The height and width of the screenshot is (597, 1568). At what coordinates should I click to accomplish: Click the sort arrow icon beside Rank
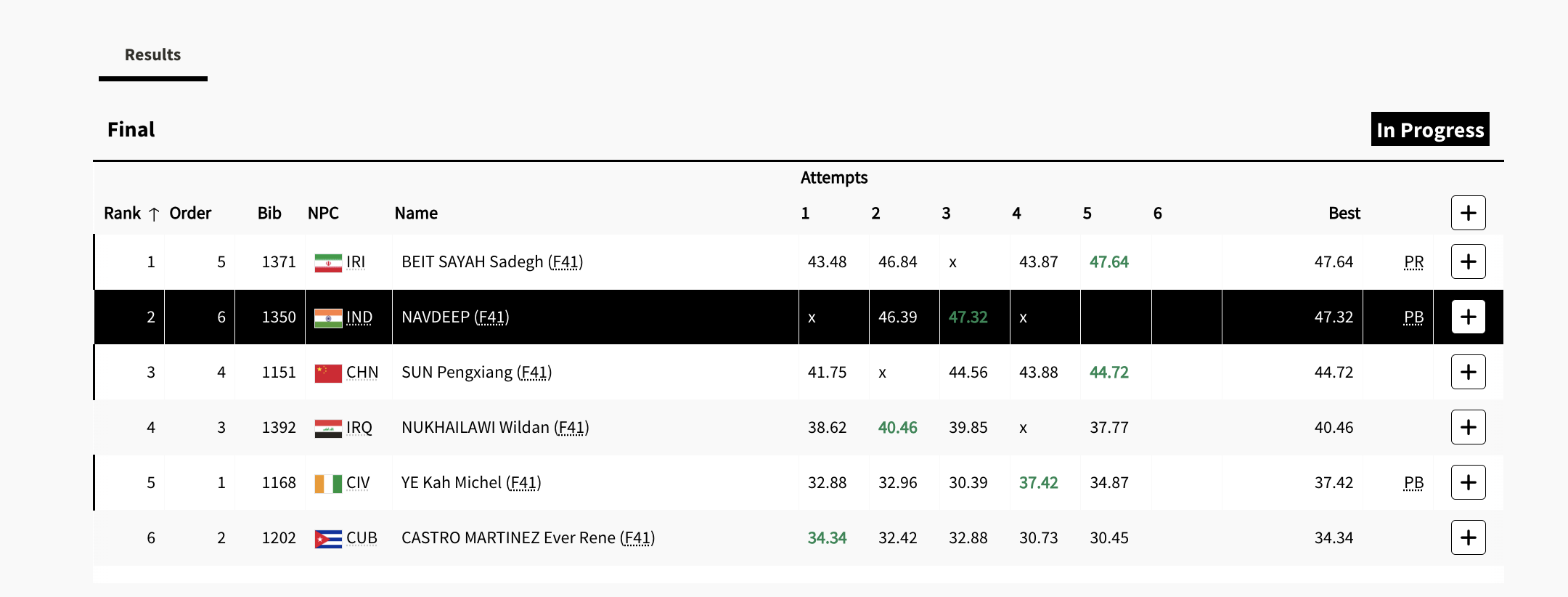pyautogui.click(x=154, y=214)
